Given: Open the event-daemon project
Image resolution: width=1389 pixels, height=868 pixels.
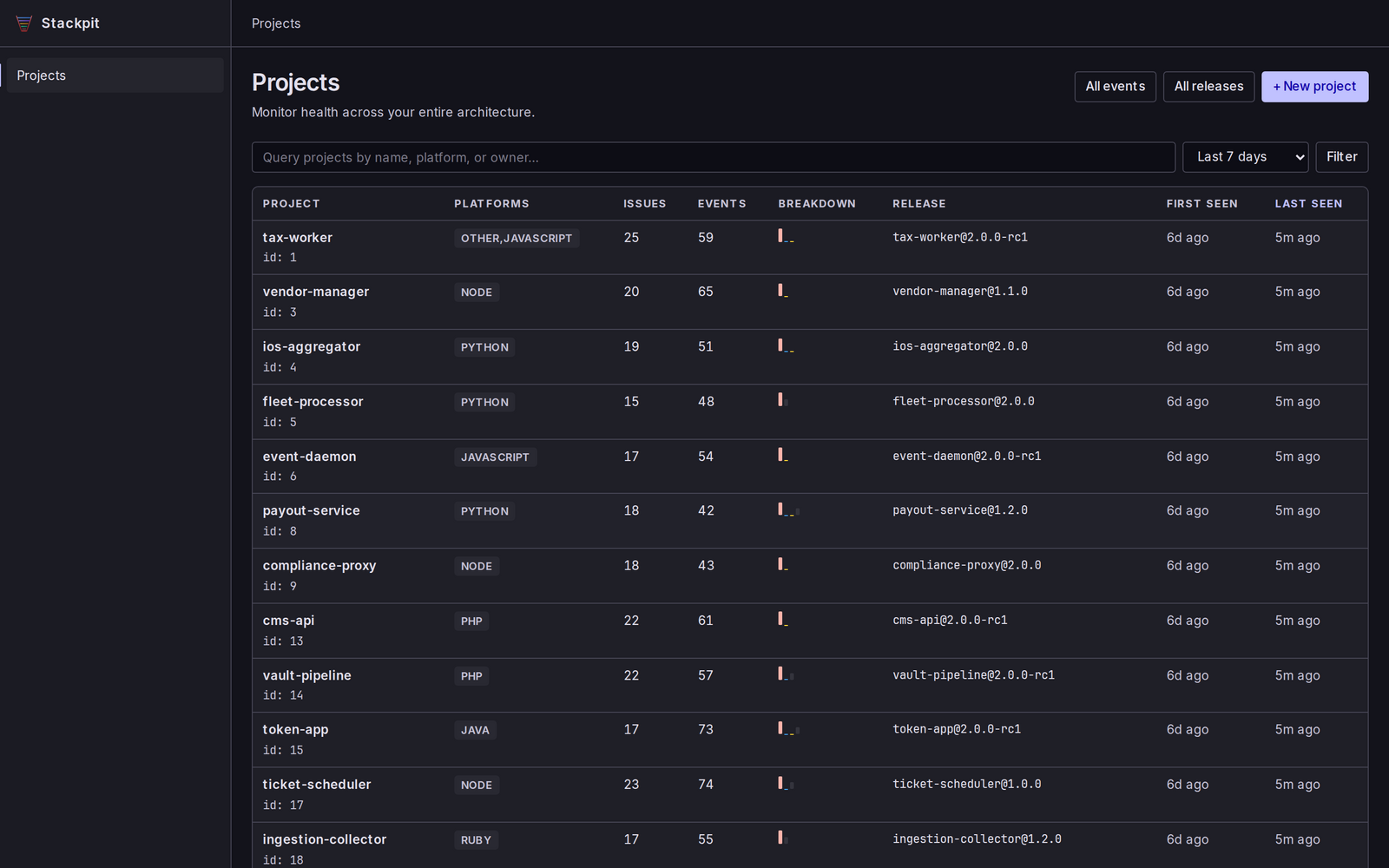Looking at the screenshot, I should (x=309, y=457).
